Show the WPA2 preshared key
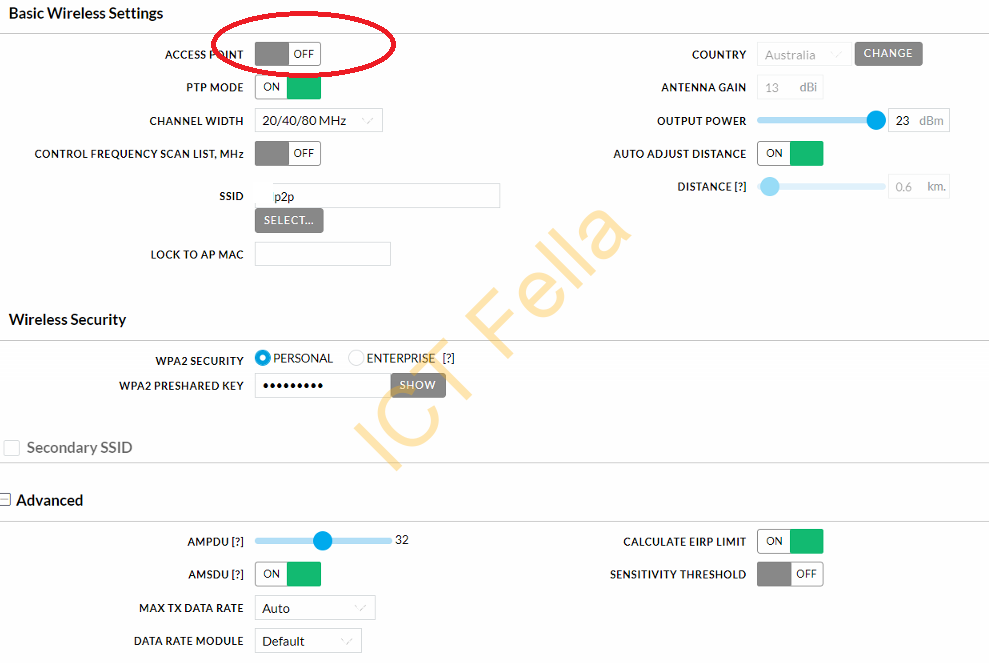 pos(418,385)
